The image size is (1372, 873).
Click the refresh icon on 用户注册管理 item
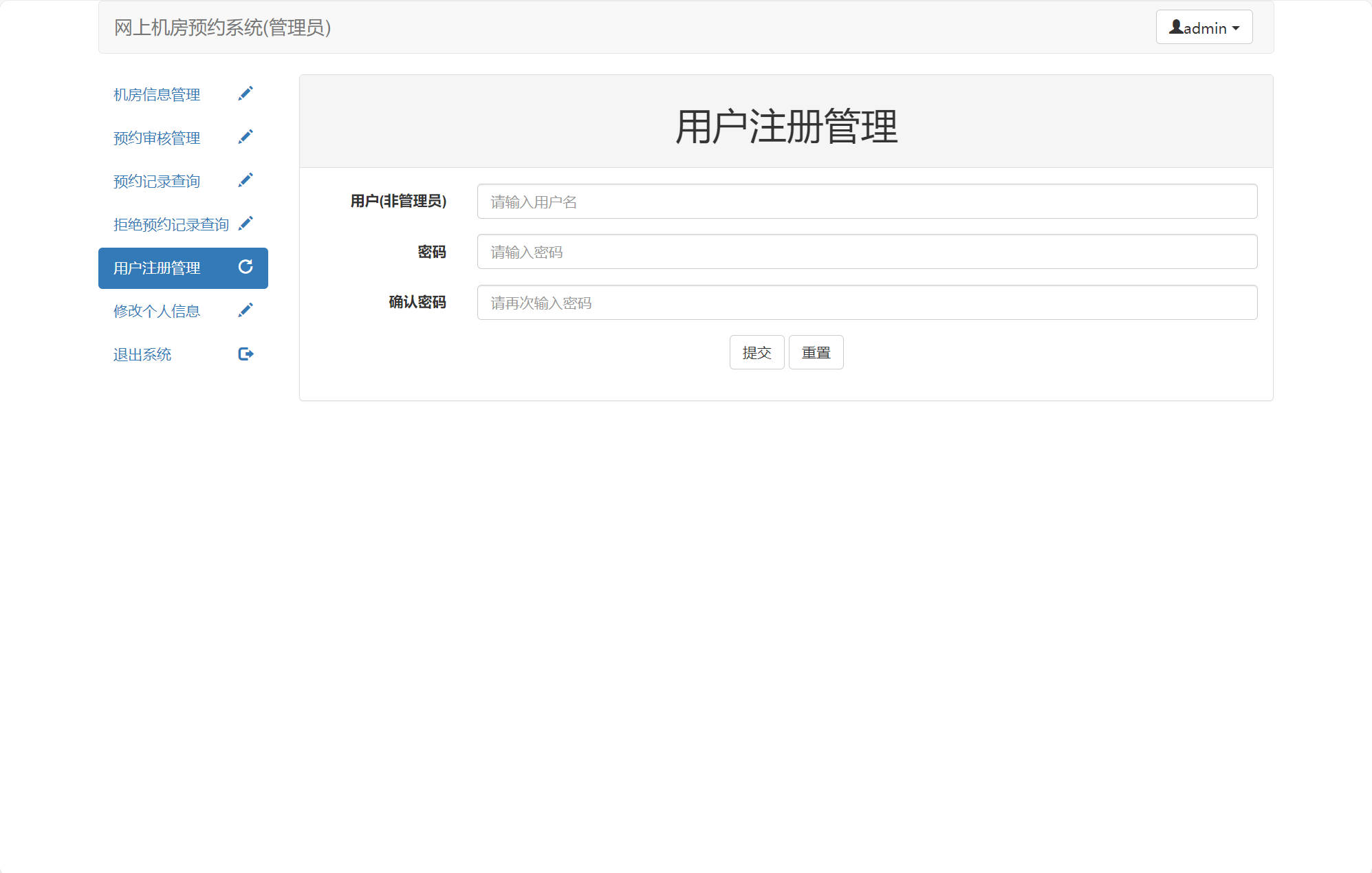[x=246, y=268]
